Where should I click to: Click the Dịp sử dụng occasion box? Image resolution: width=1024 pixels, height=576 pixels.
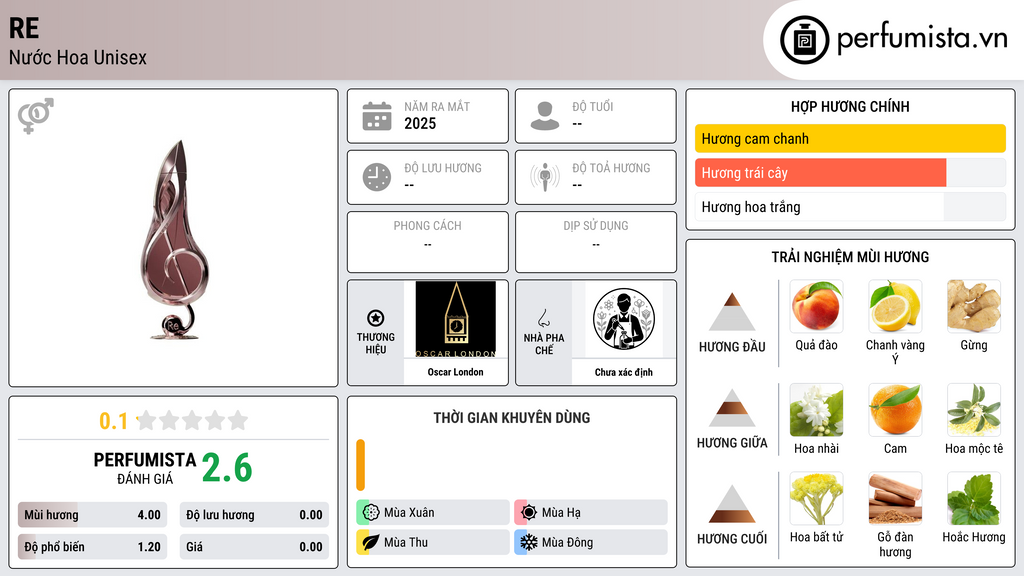(x=596, y=242)
